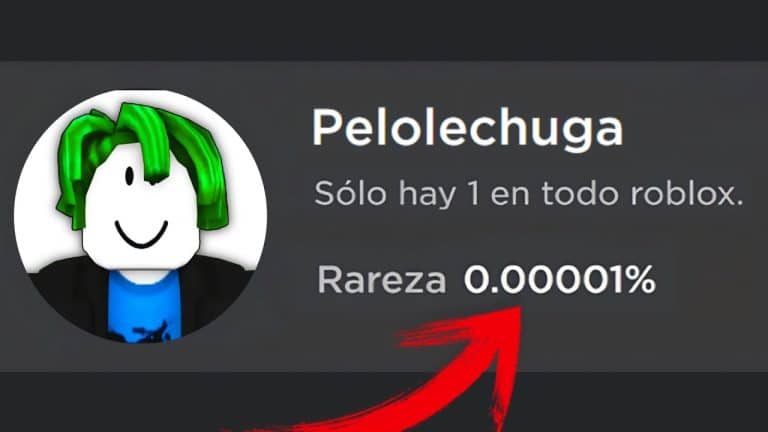Click the word 'roblox.' in the description
The width and height of the screenshot is (768, 432).
[687, 193]
